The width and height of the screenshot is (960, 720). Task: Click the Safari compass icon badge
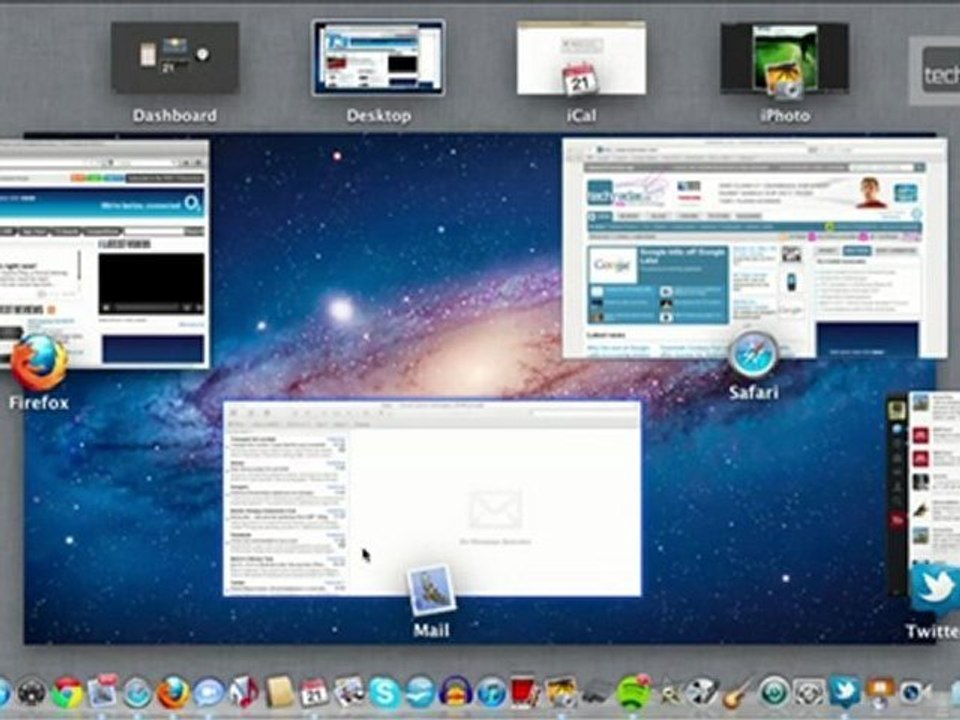753,355
